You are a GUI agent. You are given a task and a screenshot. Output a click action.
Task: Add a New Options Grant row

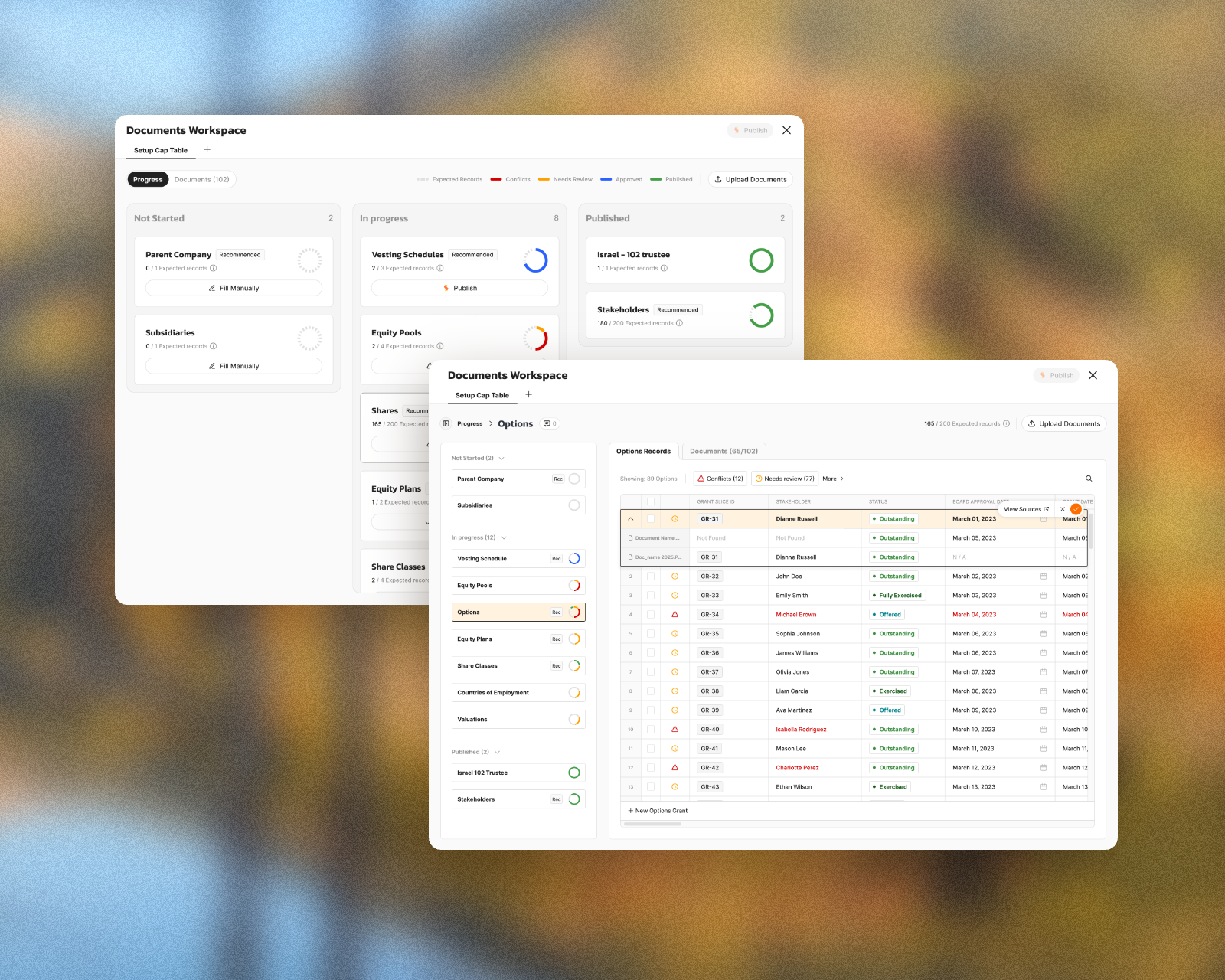(x=658, y=811)
